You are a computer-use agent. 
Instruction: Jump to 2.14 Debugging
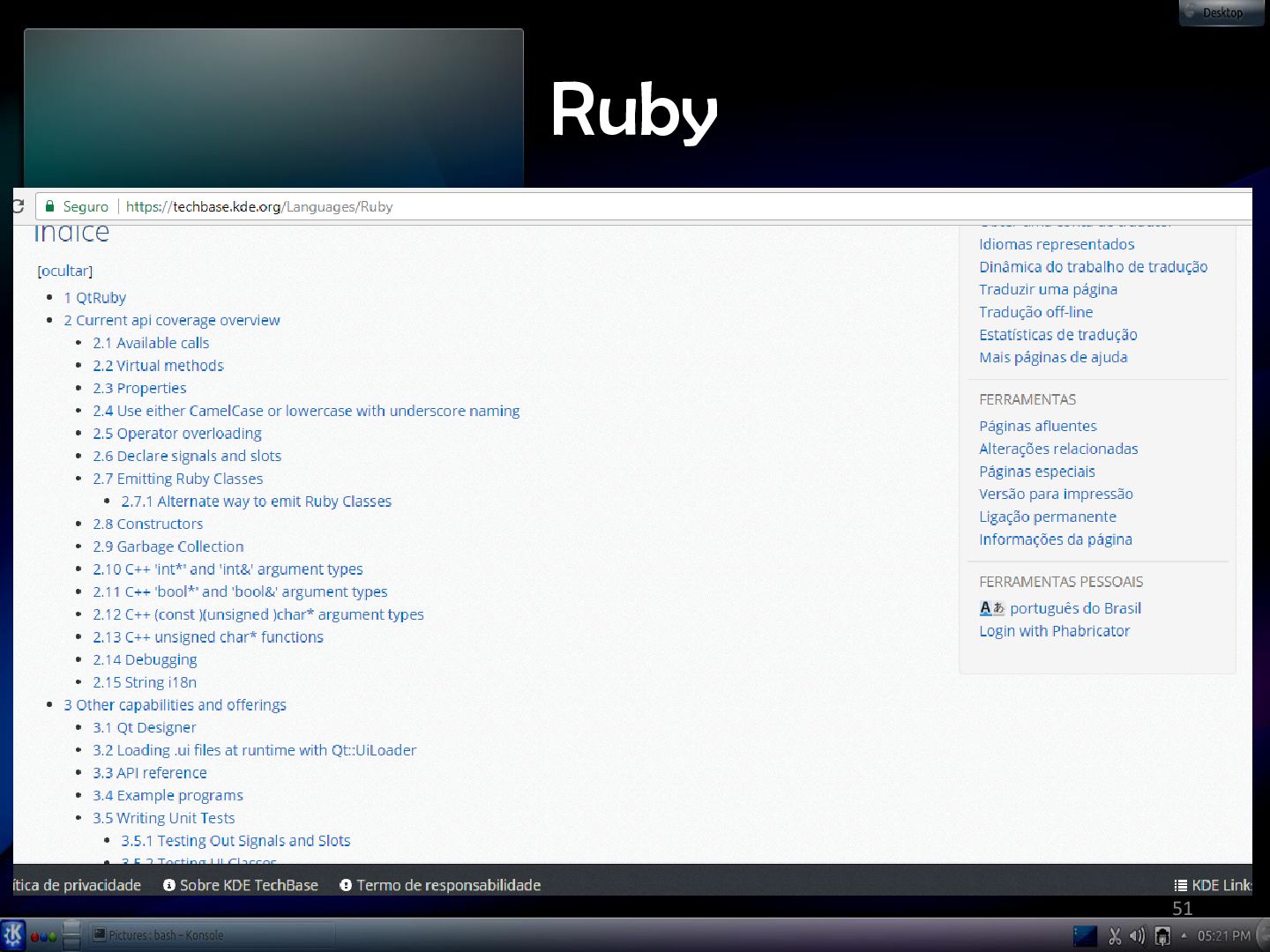point(145,660)
